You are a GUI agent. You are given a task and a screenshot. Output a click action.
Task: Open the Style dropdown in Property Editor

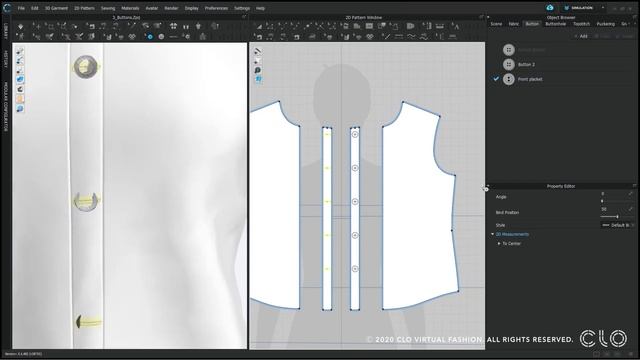click(x=618, y=225)
